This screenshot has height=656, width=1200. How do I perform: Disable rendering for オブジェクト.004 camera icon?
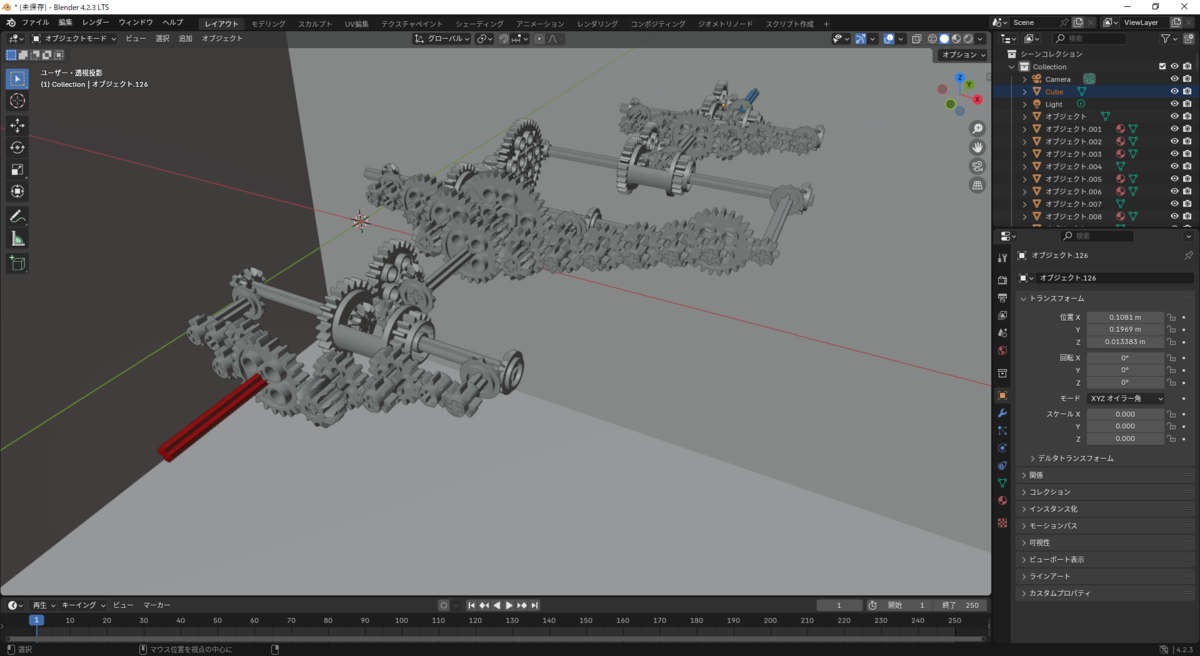[x=1187, y=166]
